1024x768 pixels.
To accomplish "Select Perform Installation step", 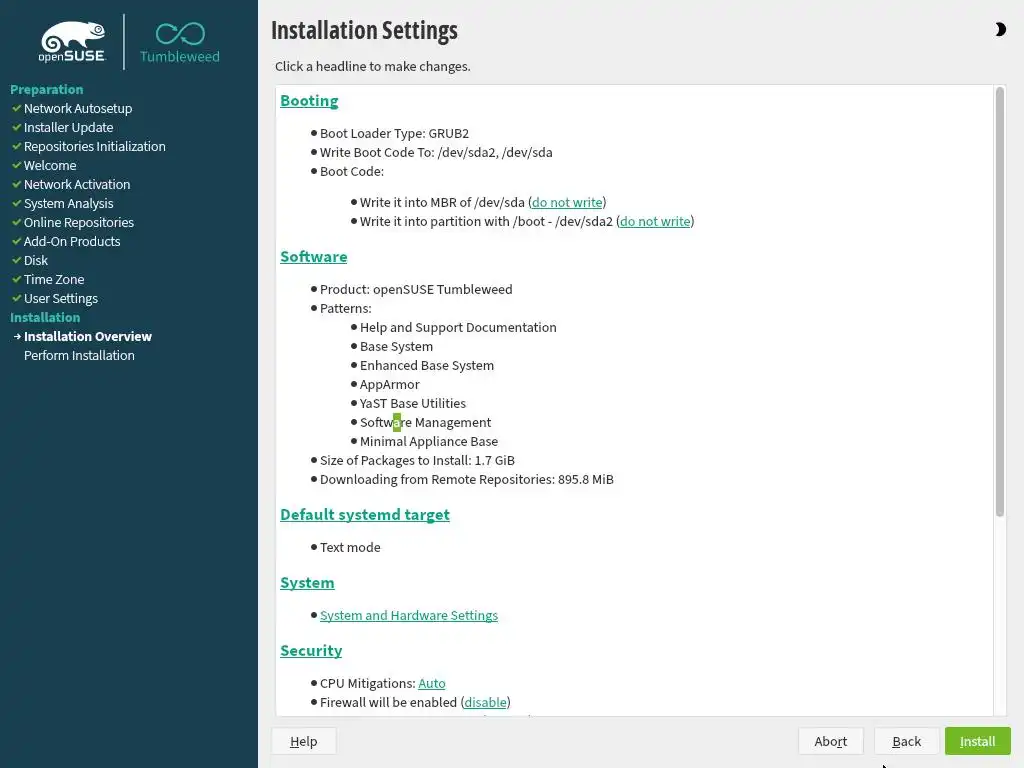I will (79, 355).
